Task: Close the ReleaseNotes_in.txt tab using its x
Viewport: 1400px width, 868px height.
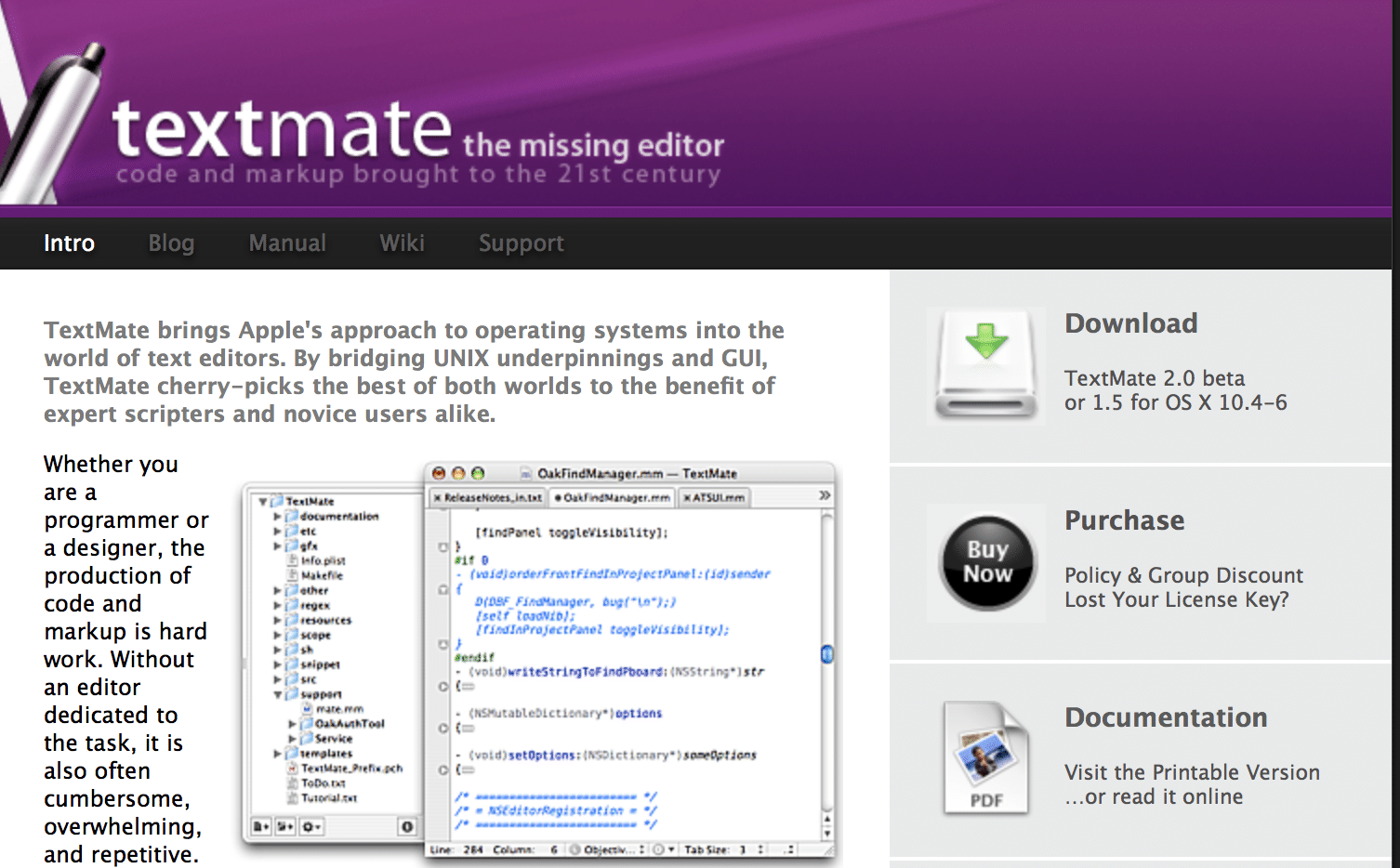Action: [438, 498]
